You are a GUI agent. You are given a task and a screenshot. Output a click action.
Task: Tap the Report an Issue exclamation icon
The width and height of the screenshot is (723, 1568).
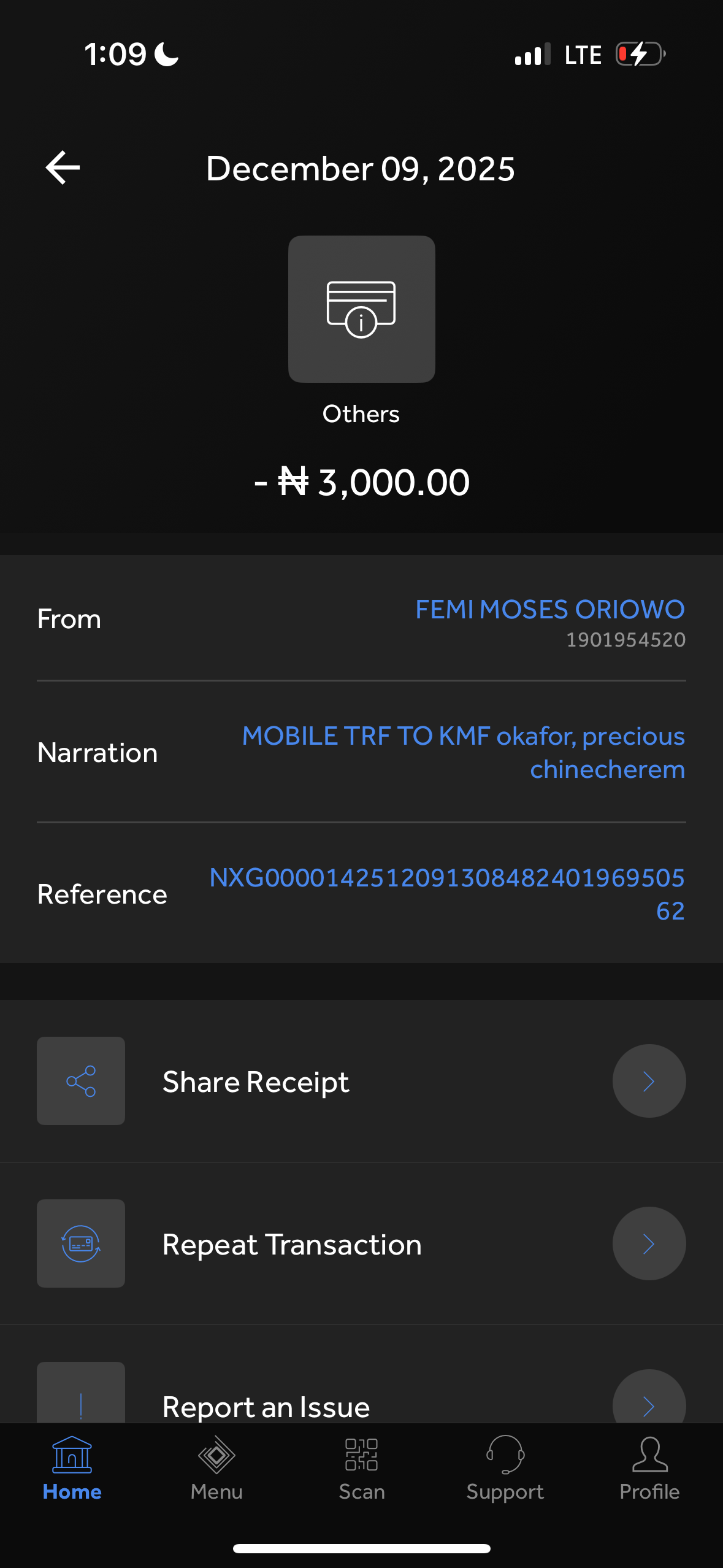[81, 1402]
